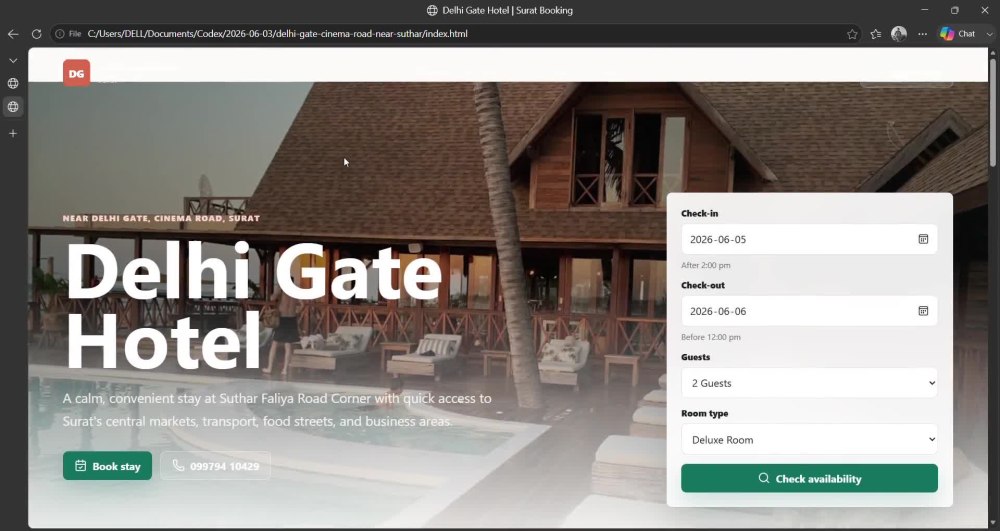Screen dimensions: 1000x531
Task: View site info via the File icon
Action: [x=68, y=34]
